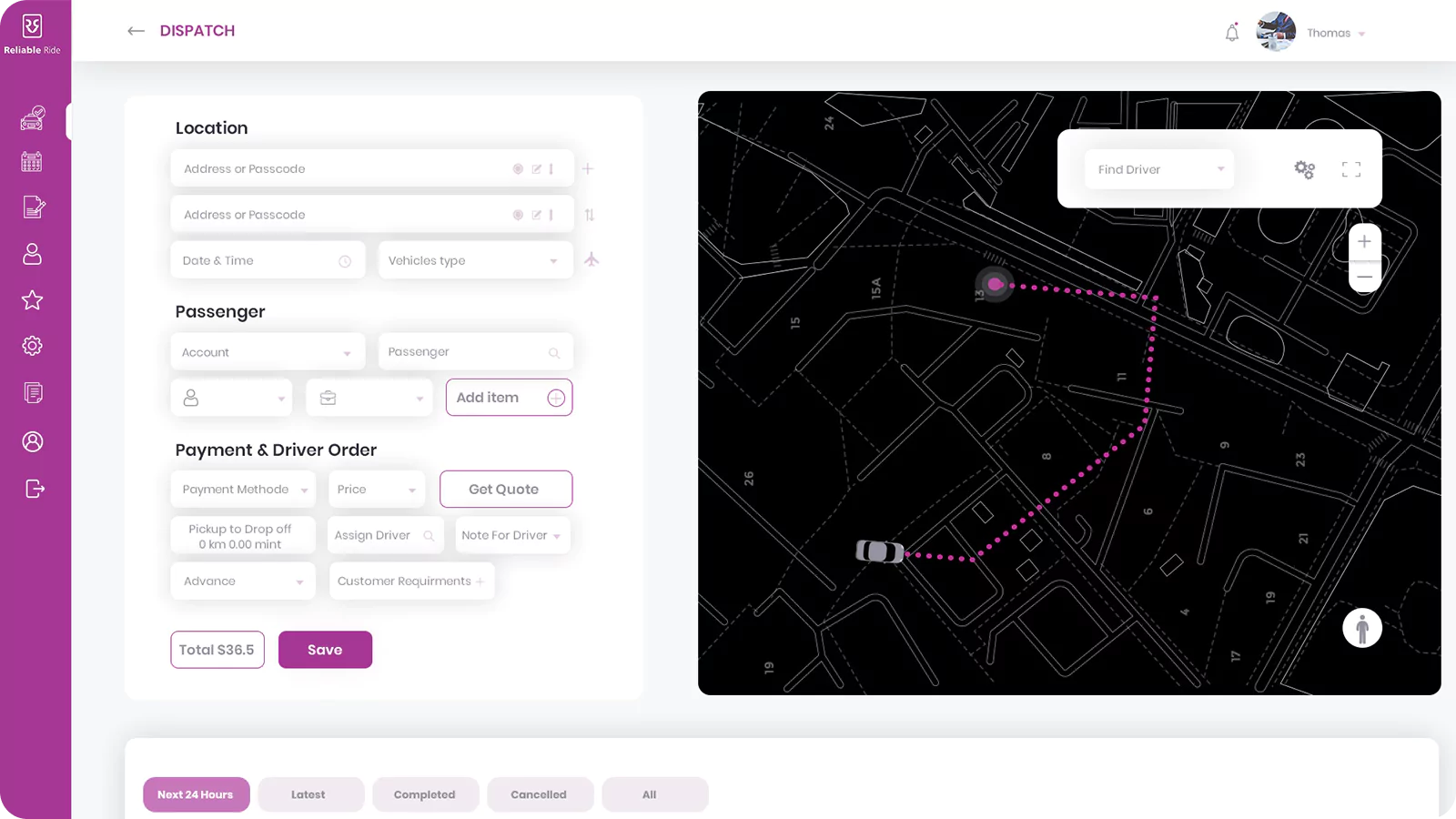This screenshot has height=819, width=1456.
Task: Click the logout icon in sidebar
Action: [x=34, y=489]
